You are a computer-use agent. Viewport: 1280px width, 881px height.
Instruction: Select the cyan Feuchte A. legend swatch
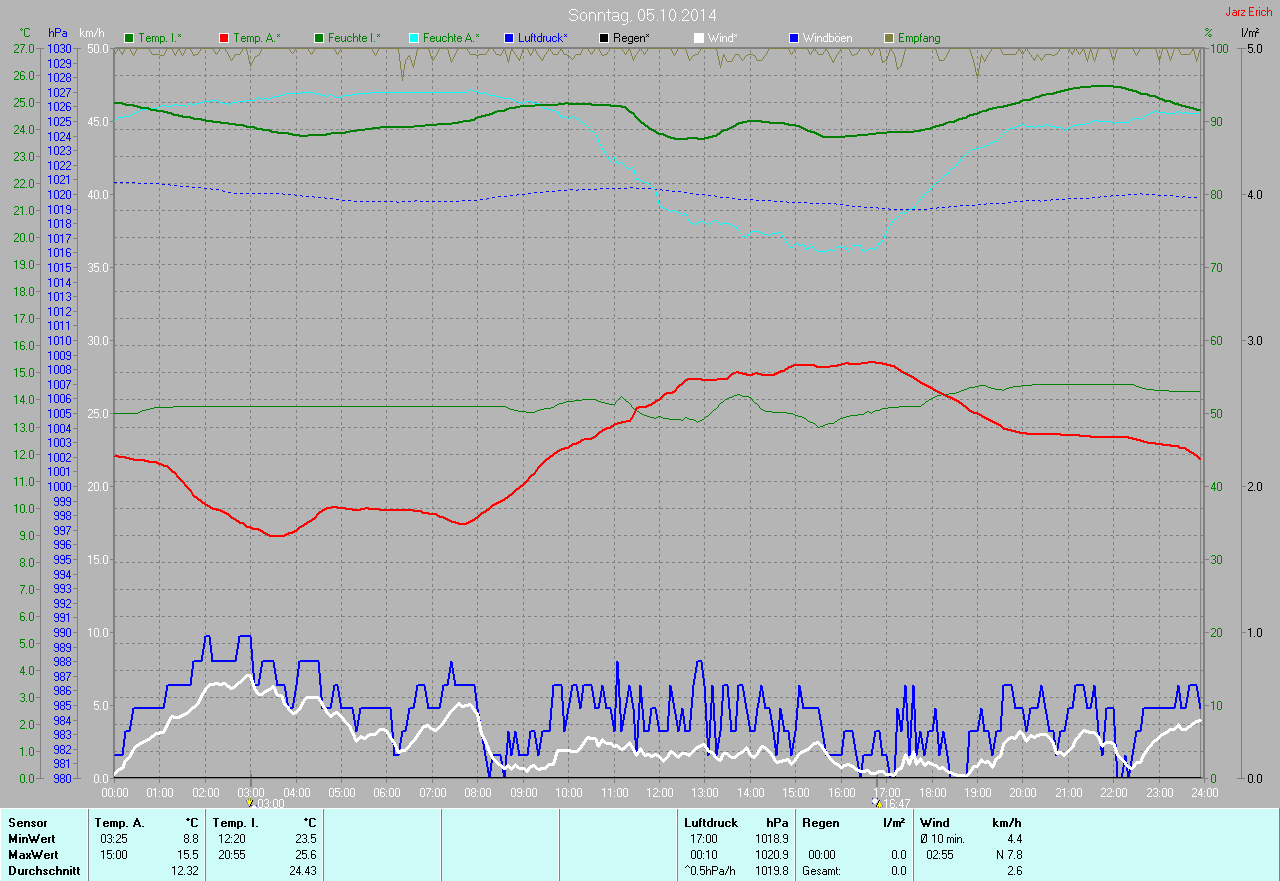413,38
